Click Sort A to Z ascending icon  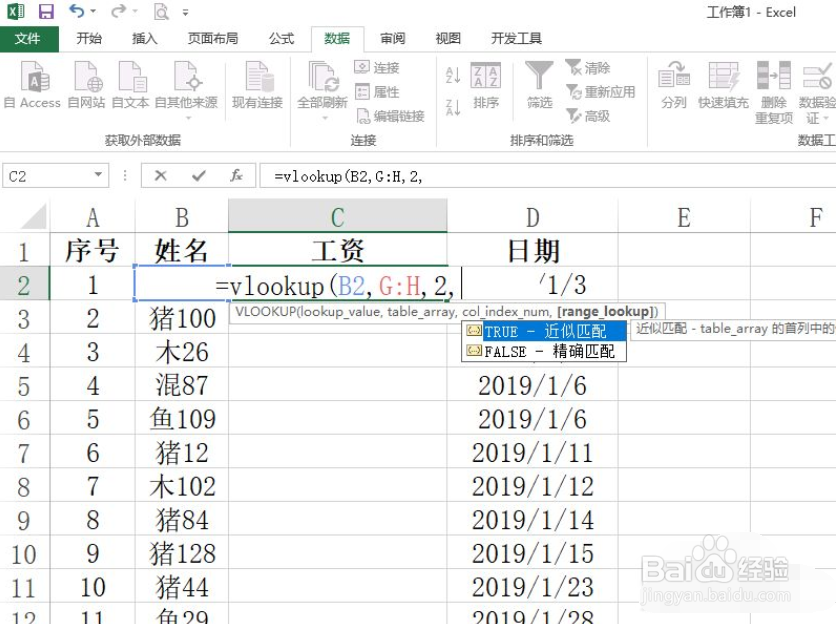pos(453,75)
